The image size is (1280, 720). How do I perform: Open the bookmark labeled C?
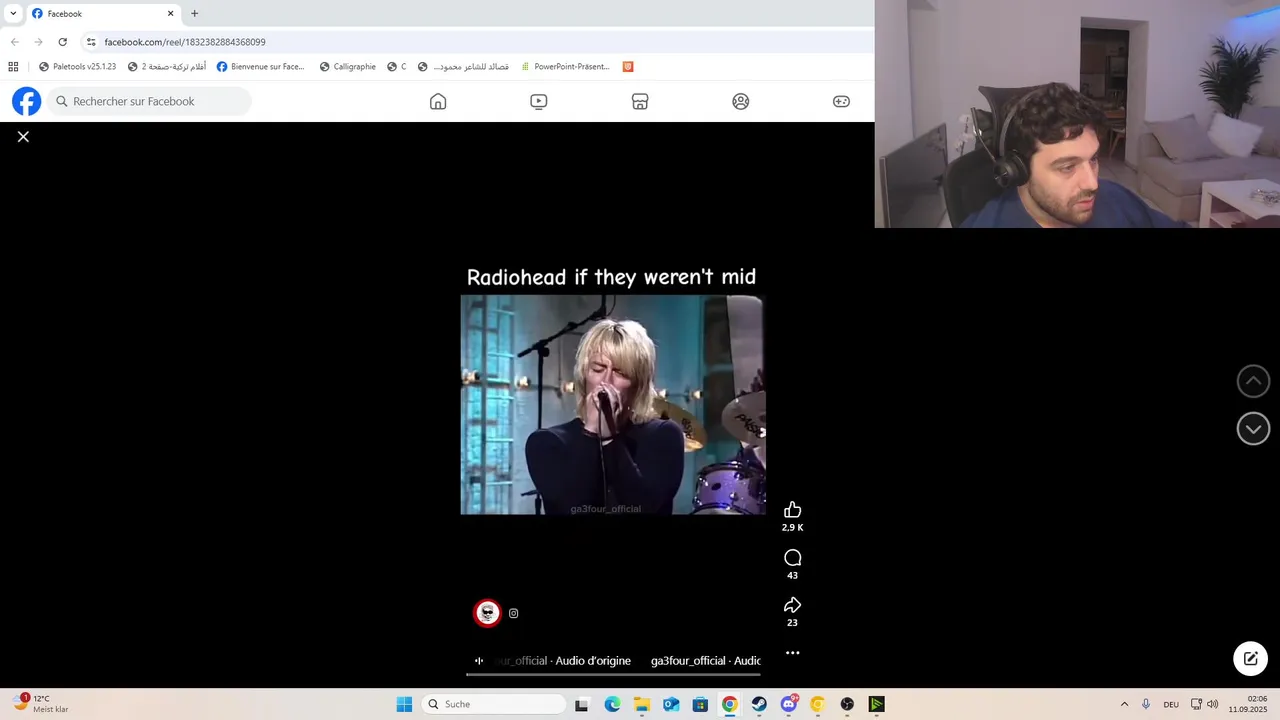[x=397, y=67]
